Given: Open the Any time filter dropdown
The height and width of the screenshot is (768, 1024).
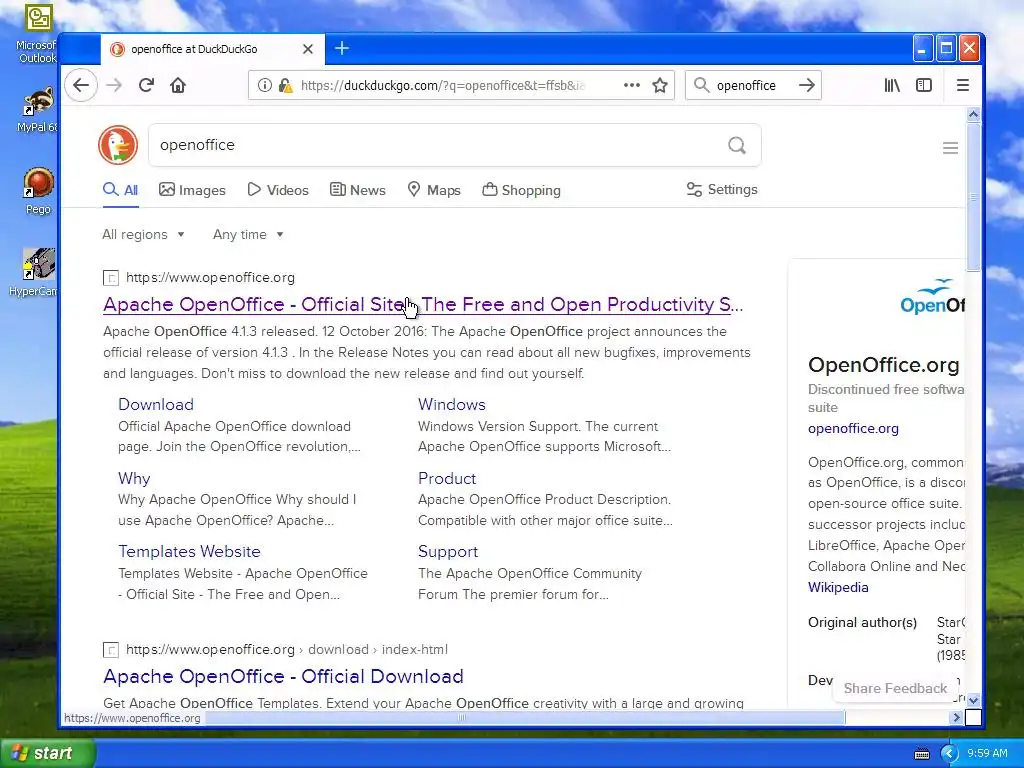Looking at the screenshot, I should tap(248, 234).
